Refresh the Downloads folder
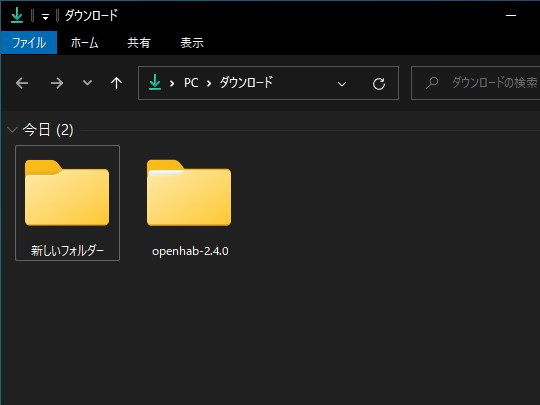Image resolution: width=540 pixels, height=405 pixels. point(379,84)
